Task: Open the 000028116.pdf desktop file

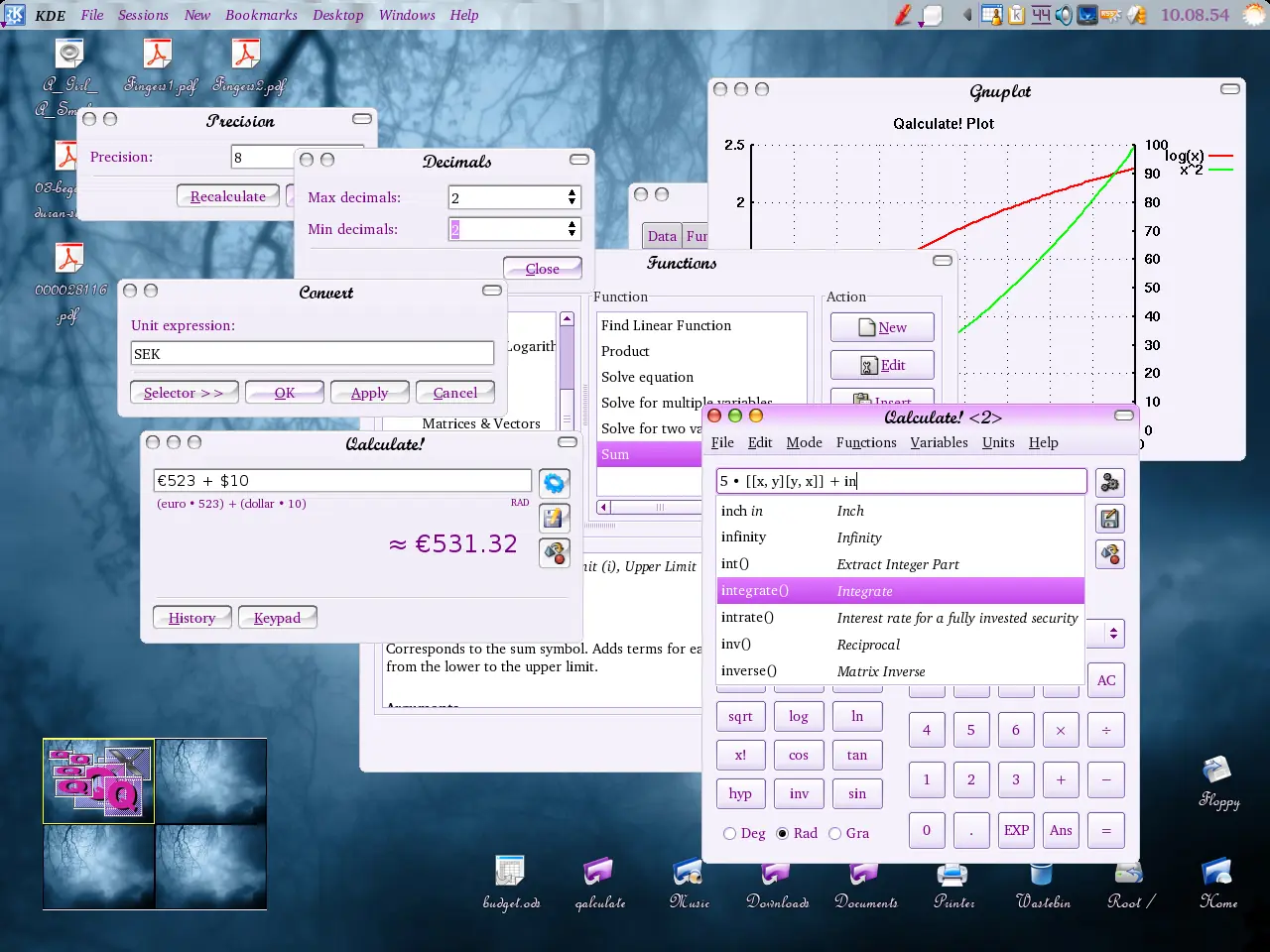Action: pyautogui.click(x=69, y=284)
